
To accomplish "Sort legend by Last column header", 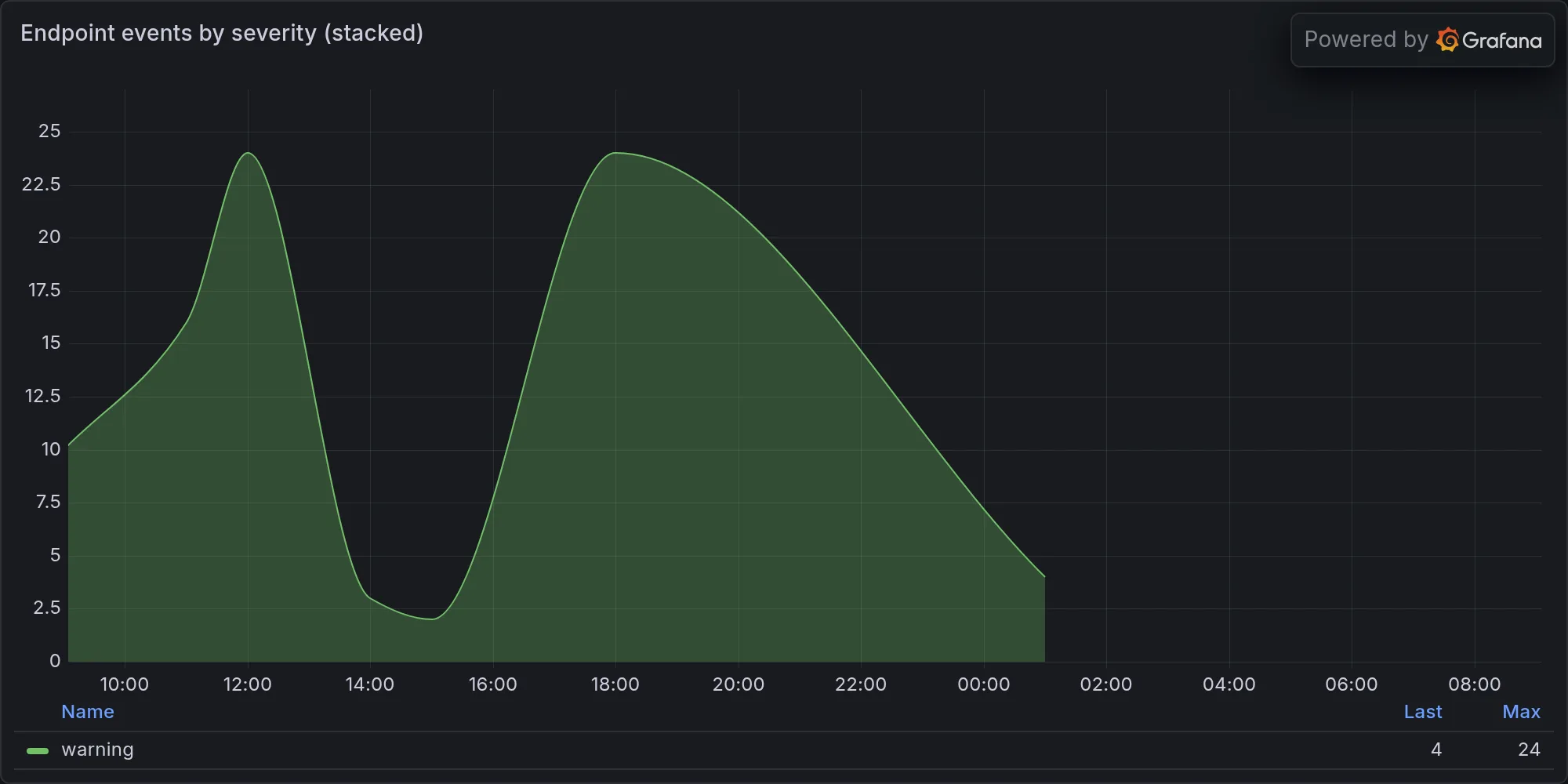I will pos(1423,712).
